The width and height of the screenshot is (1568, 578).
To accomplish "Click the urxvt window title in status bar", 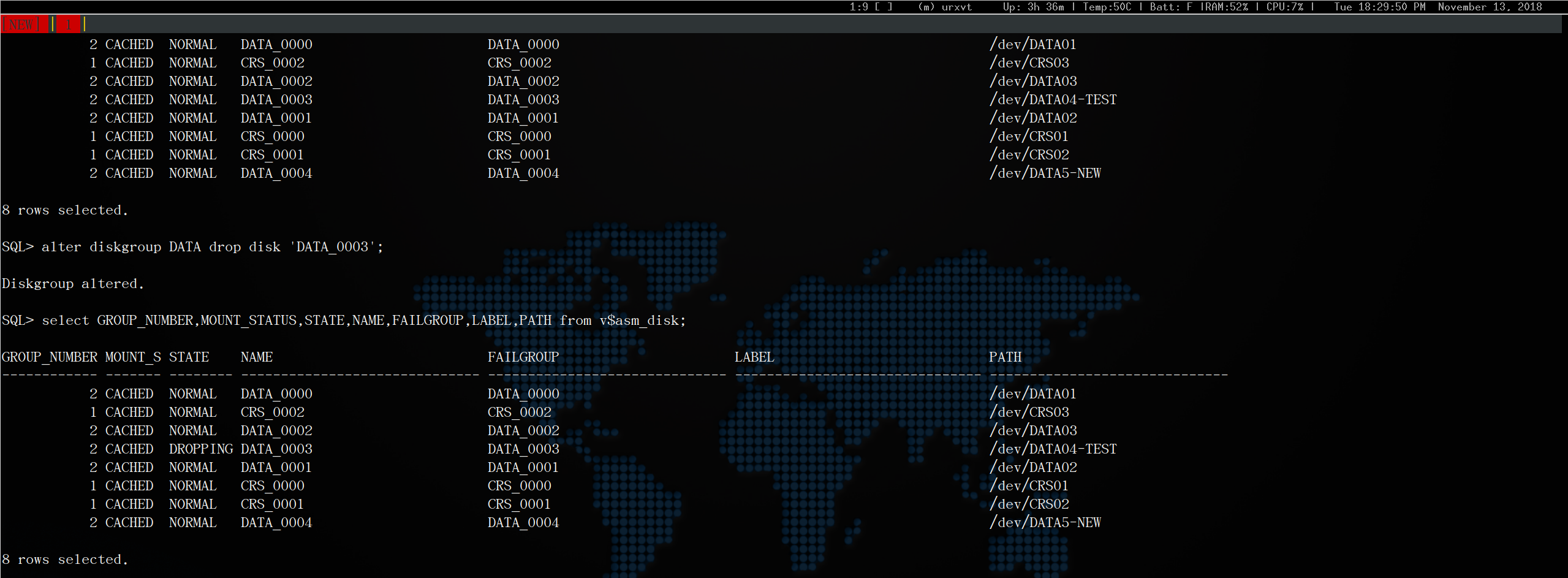I will coord(945,7).
